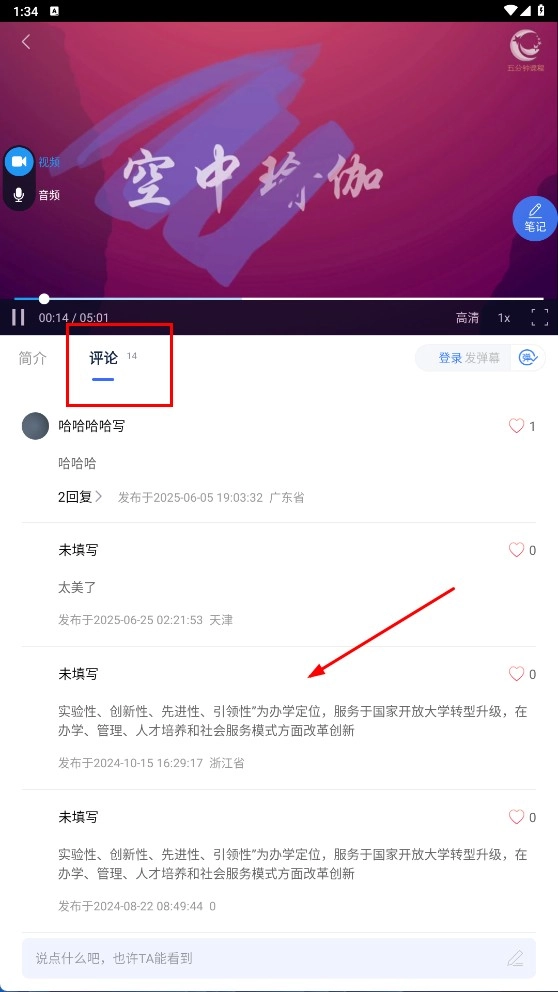Image resolution: width=558 pixels, height=992 pixels.
Task: Open the 简介 tab
Action: click(x=33, y=358)
